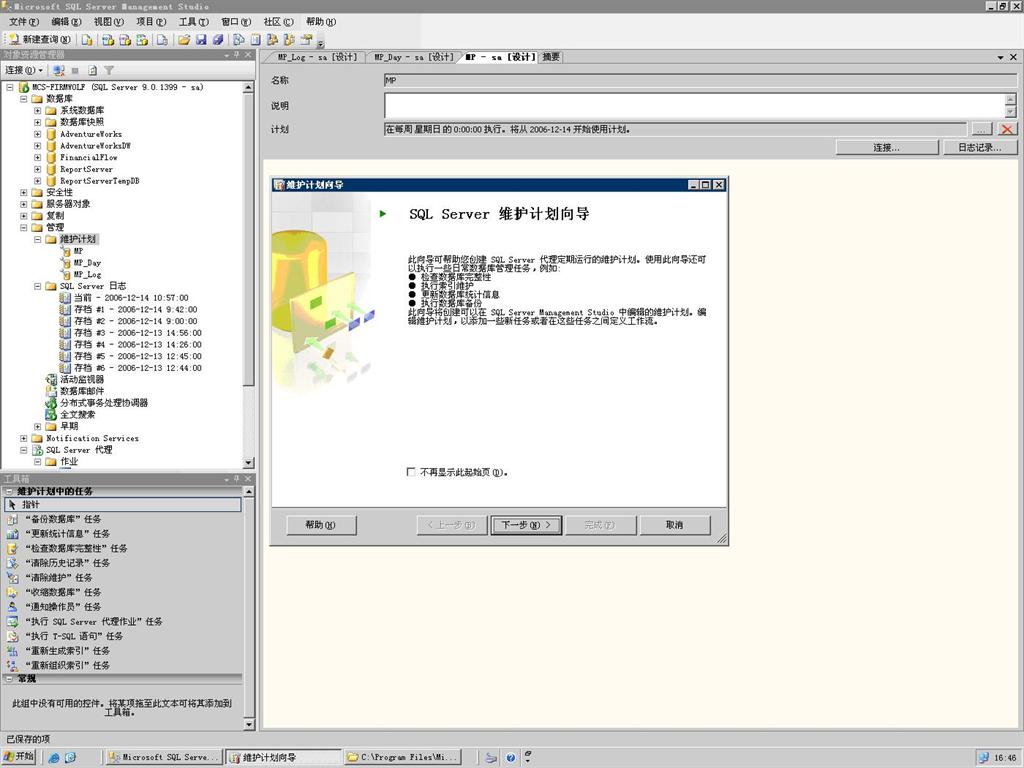
Task: Select the FinancialFlow database
Action: 89,157
